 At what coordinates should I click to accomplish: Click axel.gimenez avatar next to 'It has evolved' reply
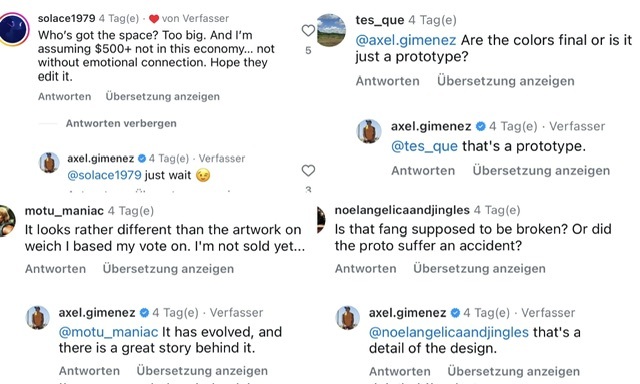(x=38, y=317)
